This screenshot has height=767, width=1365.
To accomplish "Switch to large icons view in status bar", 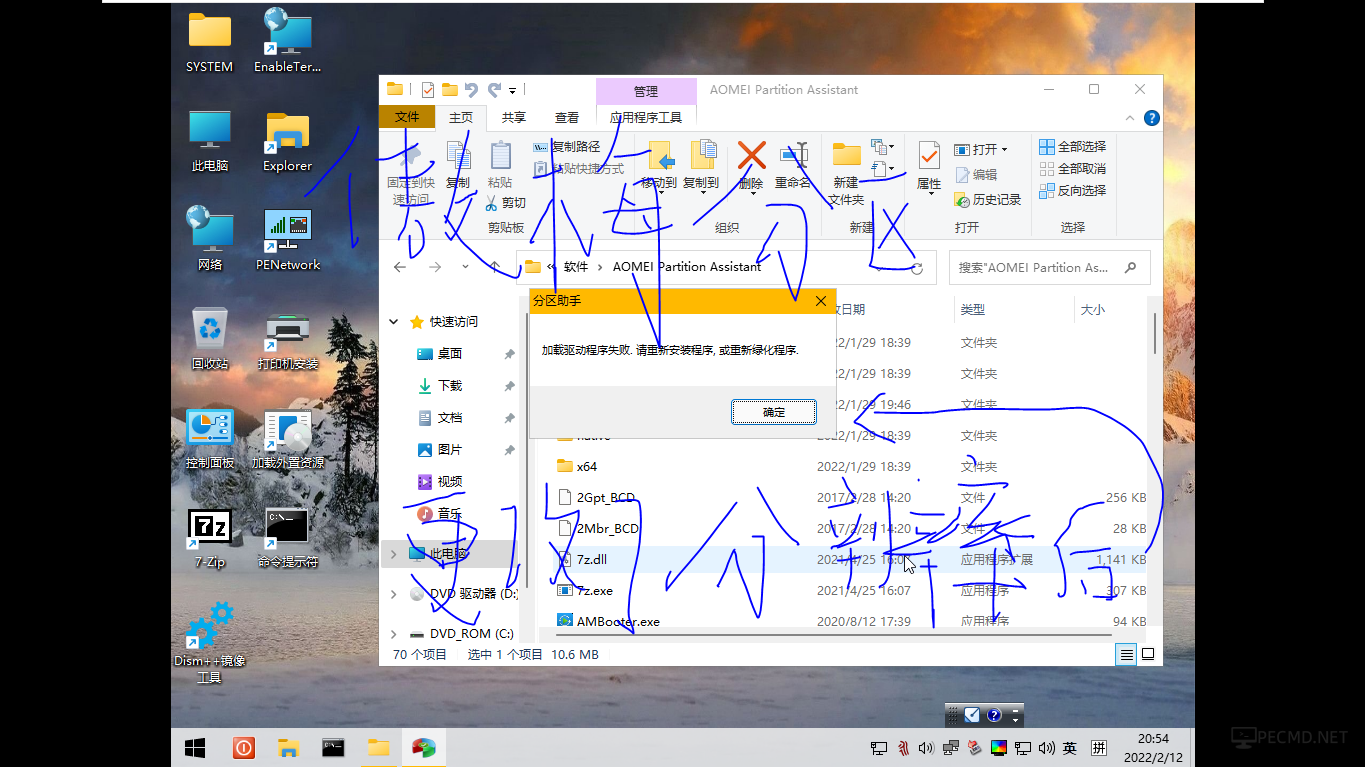I will (1148, 654).
